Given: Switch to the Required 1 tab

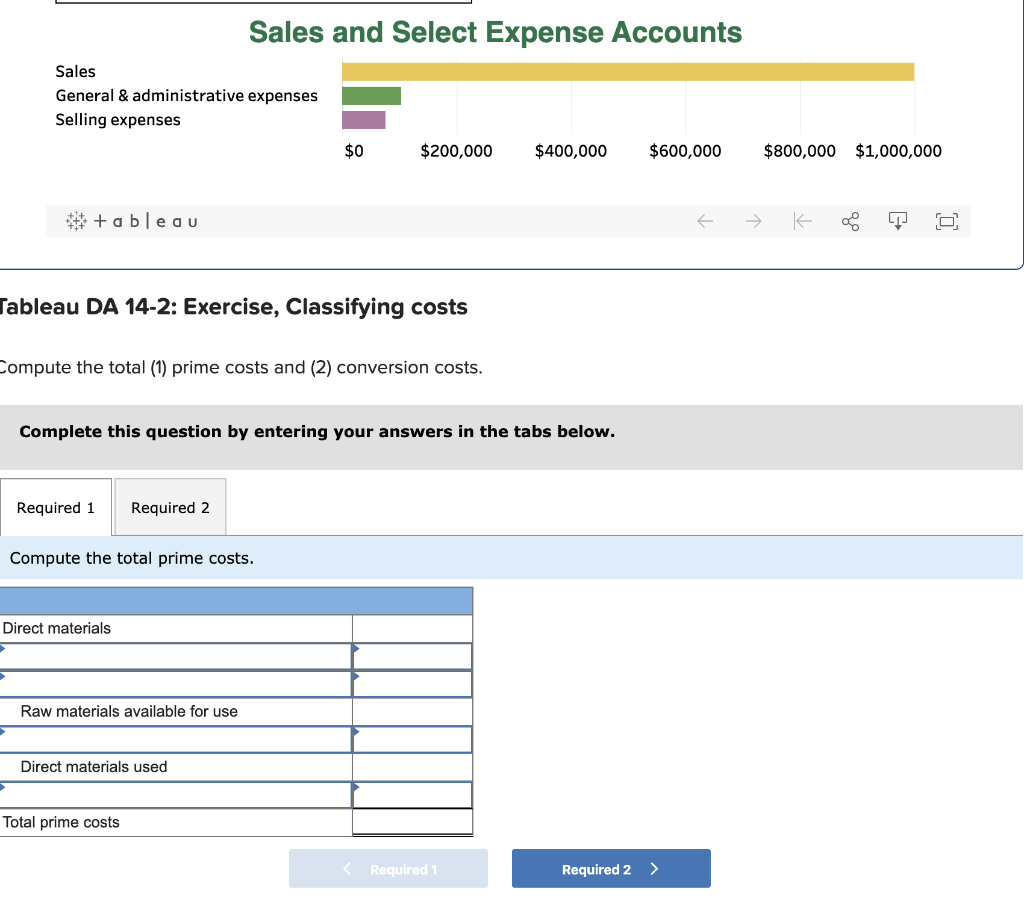Looking at the screenshot, I should point(56,508).
